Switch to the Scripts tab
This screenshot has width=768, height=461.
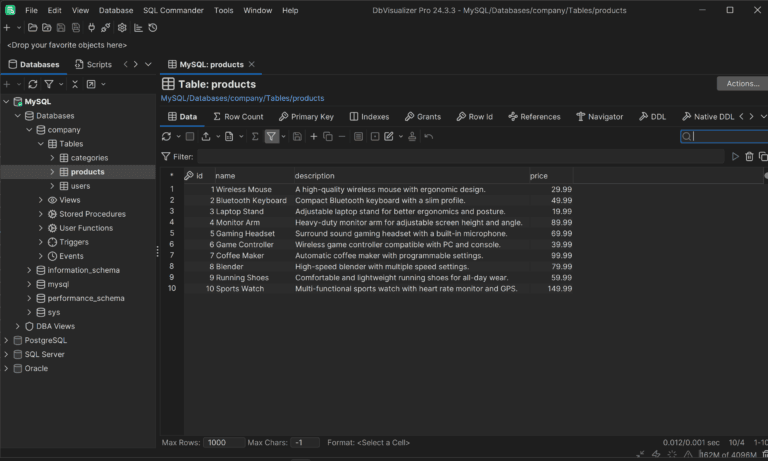pos(93,65)
